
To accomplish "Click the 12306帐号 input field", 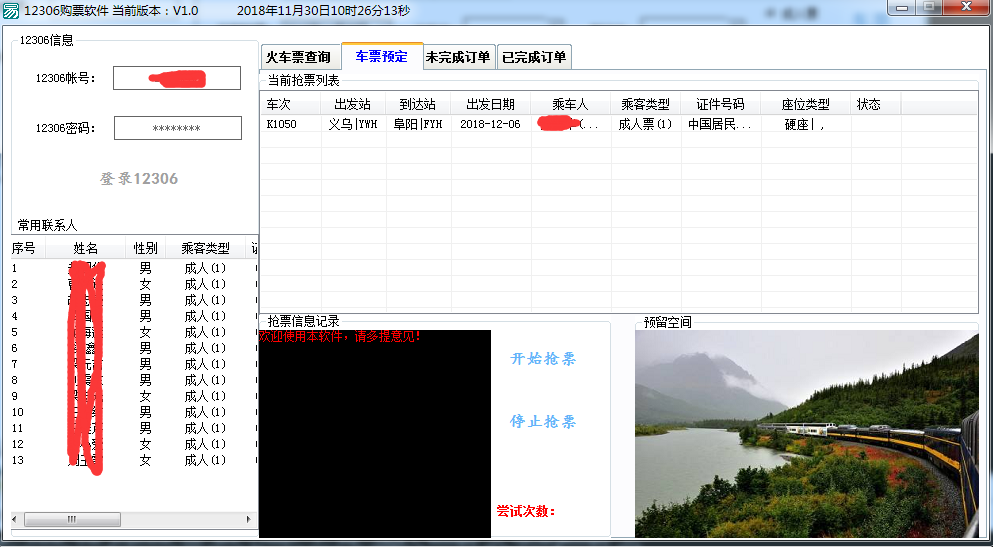I will [x=177, y=79].
